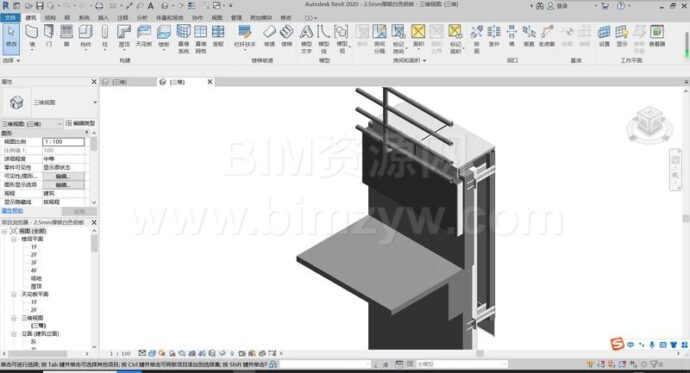Expand the 选择 dropdown under Modify
690x373 pixels.
tap(11, 60)
